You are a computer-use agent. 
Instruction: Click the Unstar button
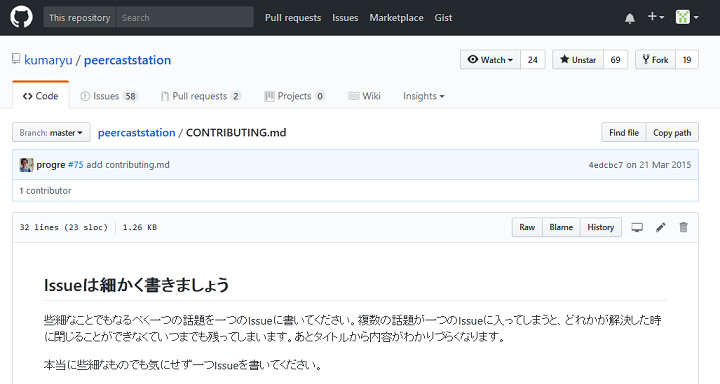[578, 60]
